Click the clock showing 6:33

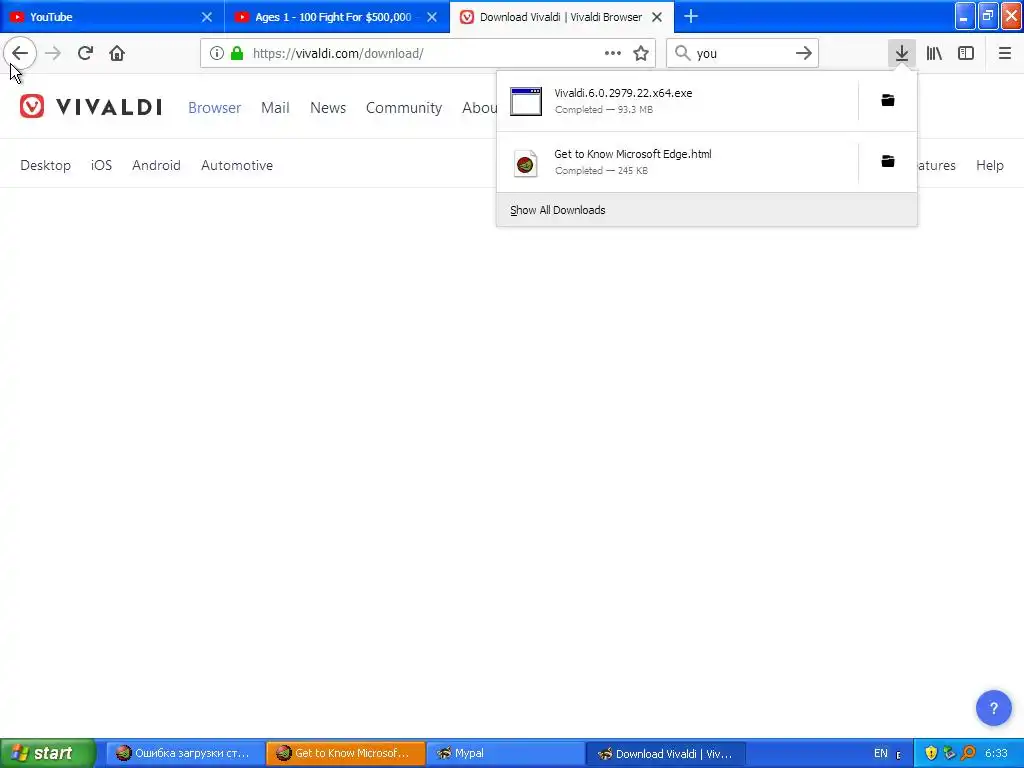click(x=996, y=753)
